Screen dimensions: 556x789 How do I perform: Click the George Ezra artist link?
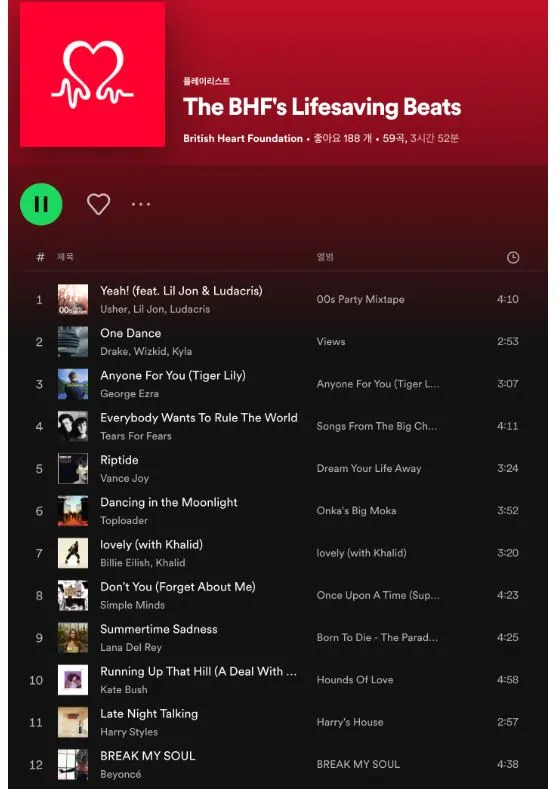pyautogui.click(x=129, y=394)
